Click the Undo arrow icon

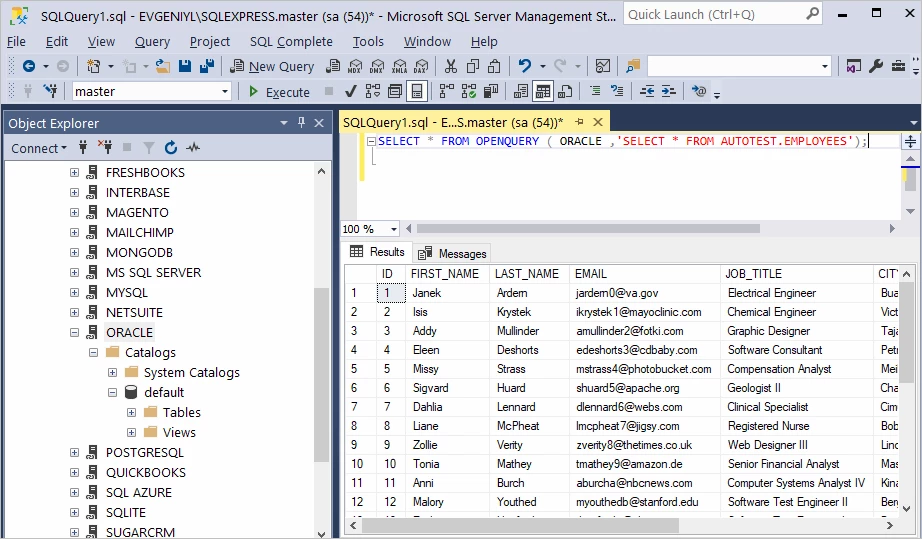(525, 66)
